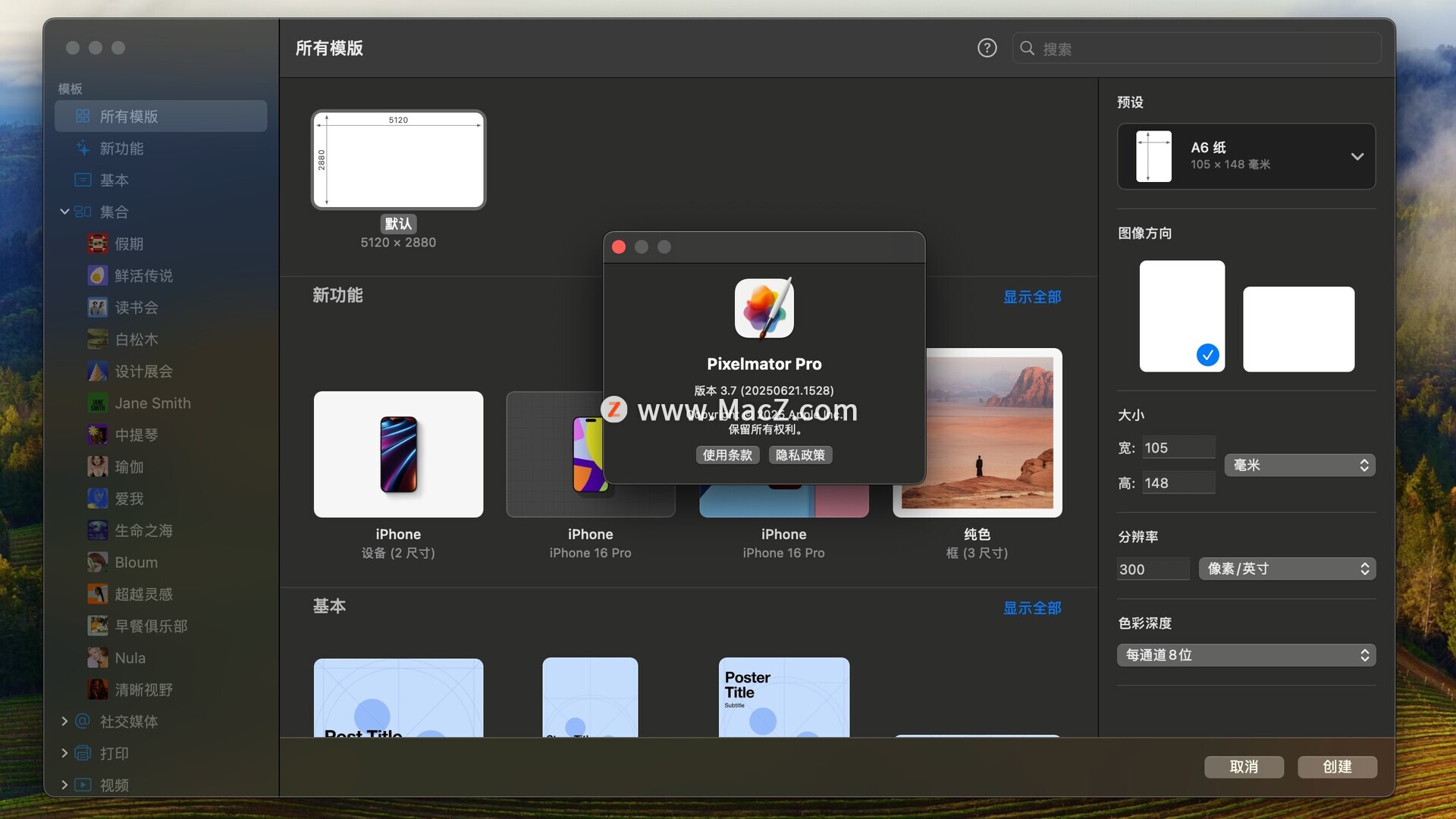Click the Jane Smith collection icon
The image size is (1456, 819).
point(97,403)
